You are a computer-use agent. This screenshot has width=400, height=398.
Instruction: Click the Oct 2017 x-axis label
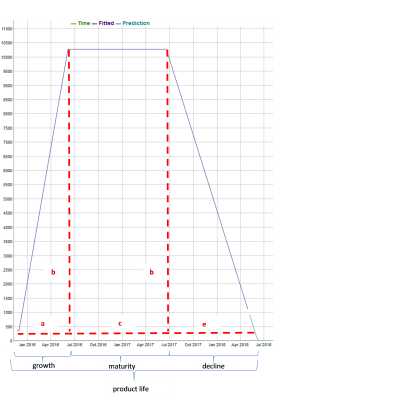point(193,345)
